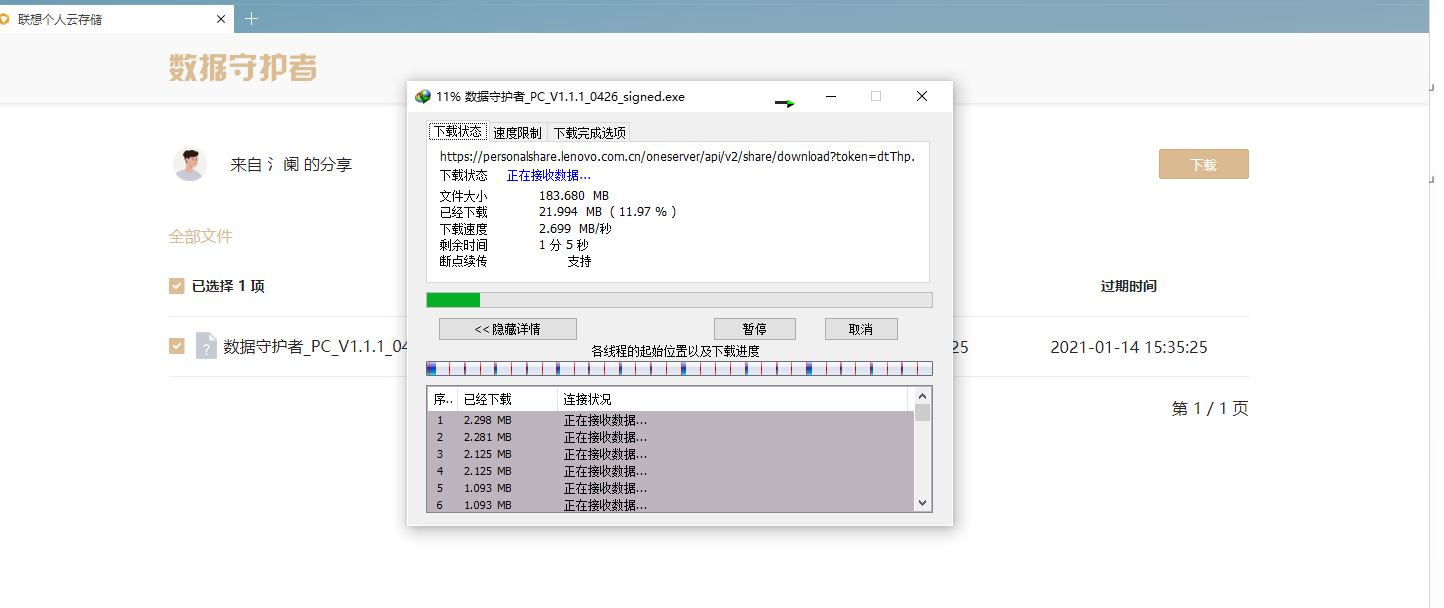Select thread row 2 with 2.281 MB
1444x608 pixels.
point(671,437)
